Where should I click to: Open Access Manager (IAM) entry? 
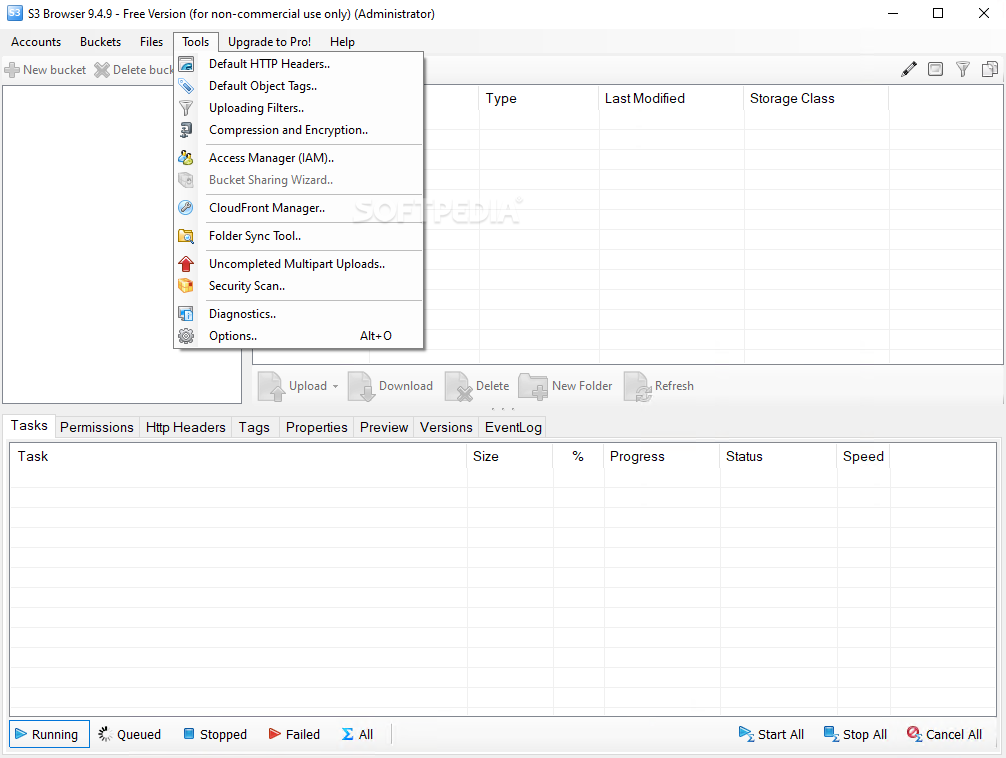pos(298,157)
